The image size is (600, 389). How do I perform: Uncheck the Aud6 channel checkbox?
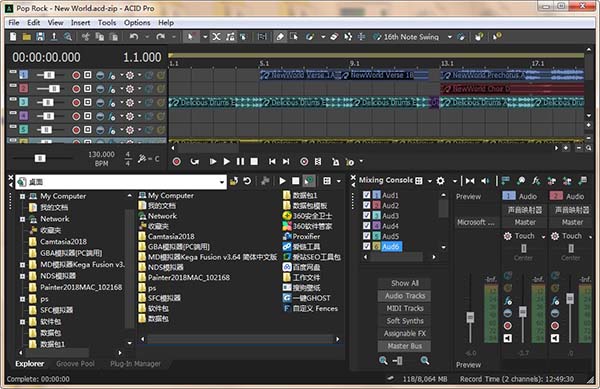367,247
